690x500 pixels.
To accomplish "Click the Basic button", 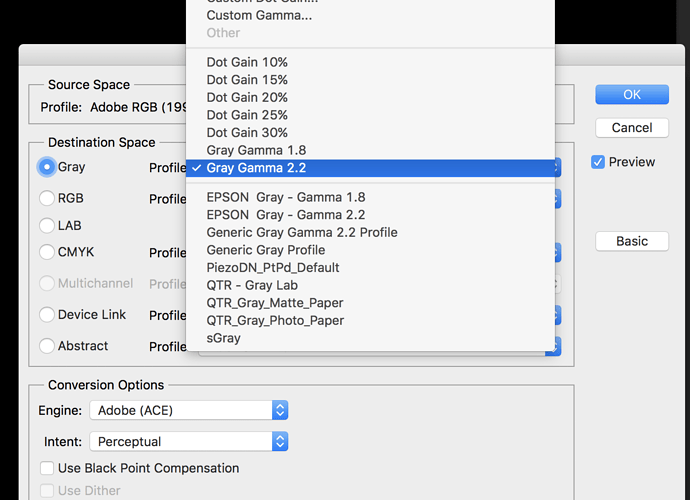I will click(x=631, y=241).
